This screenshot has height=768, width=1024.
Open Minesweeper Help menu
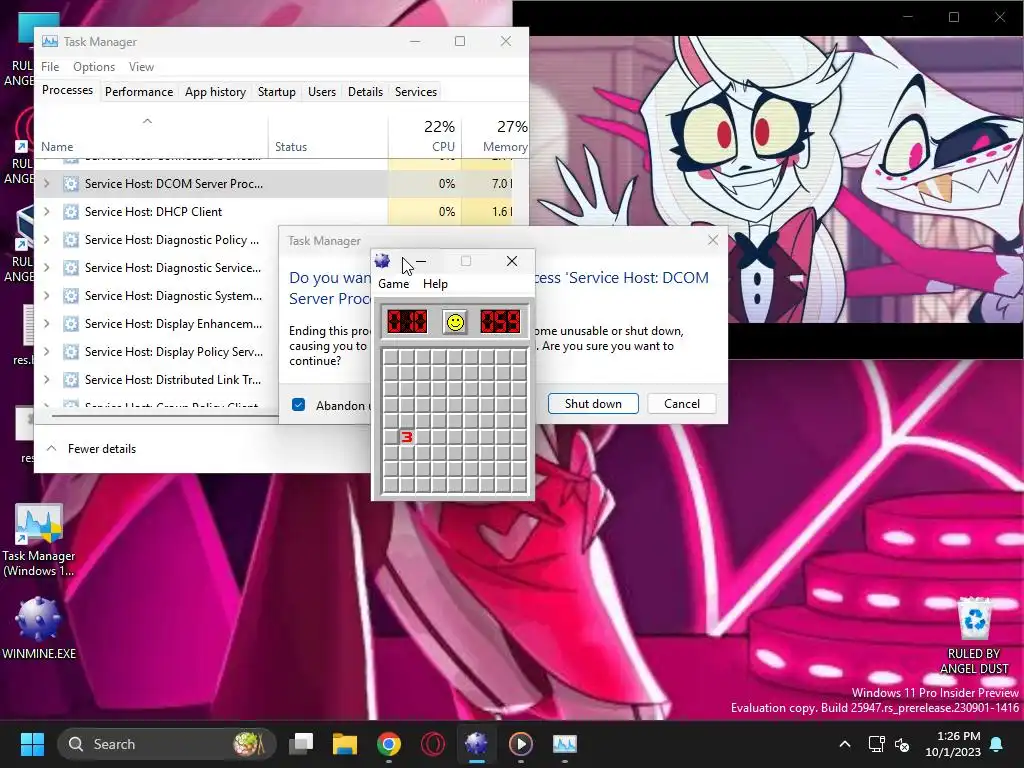(435, 283)
